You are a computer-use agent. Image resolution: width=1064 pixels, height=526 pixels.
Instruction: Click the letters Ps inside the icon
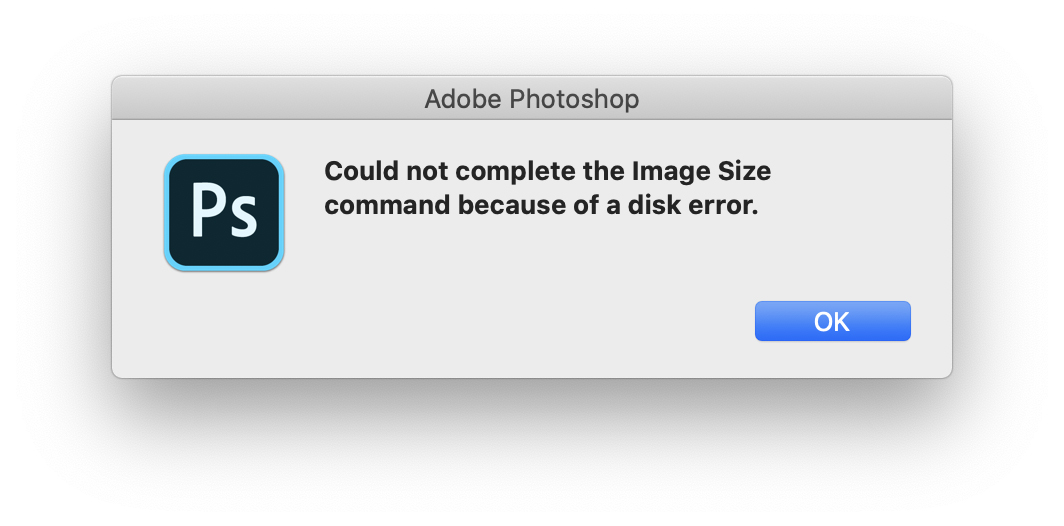click(224, 212)
